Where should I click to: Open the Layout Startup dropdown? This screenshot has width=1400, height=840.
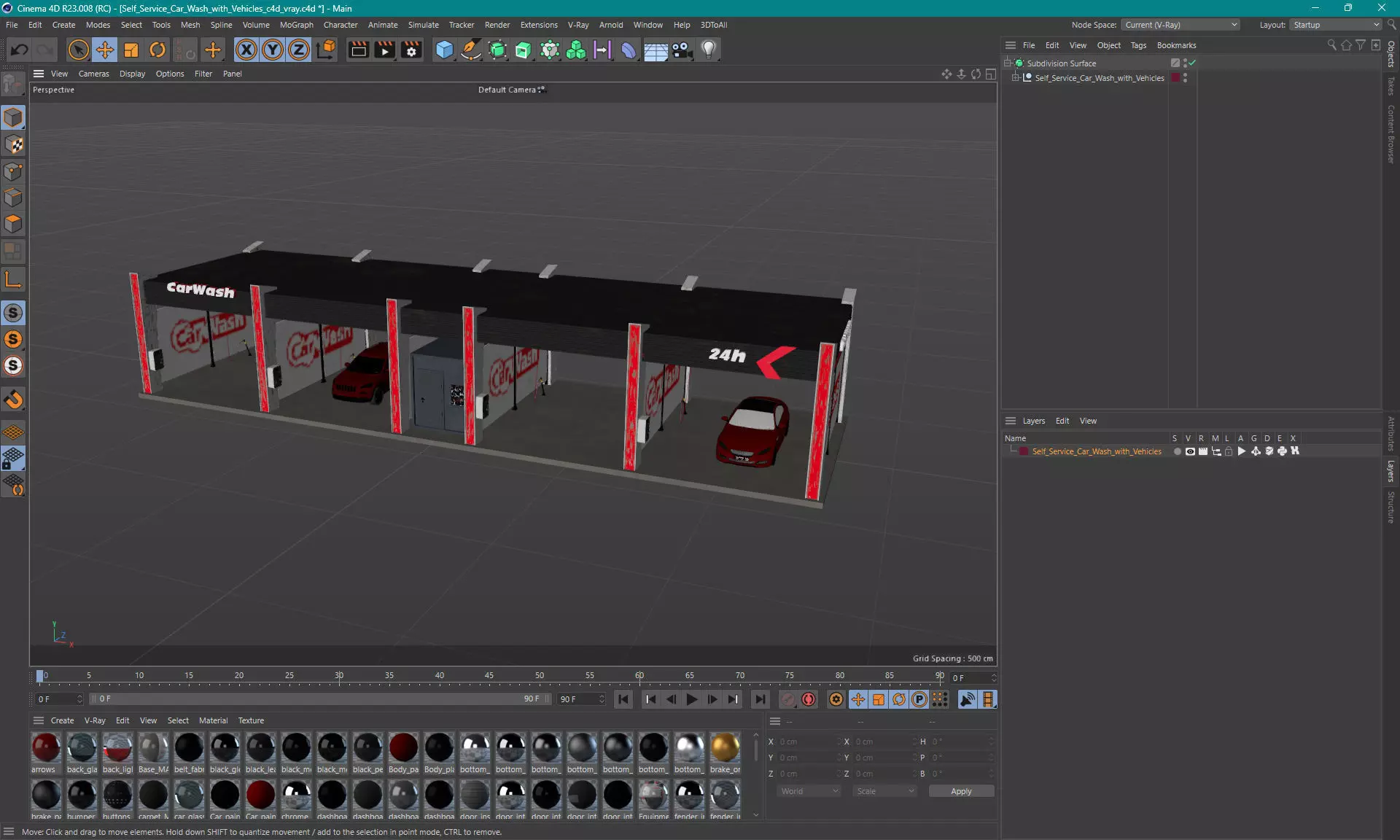coord(1336,25)
